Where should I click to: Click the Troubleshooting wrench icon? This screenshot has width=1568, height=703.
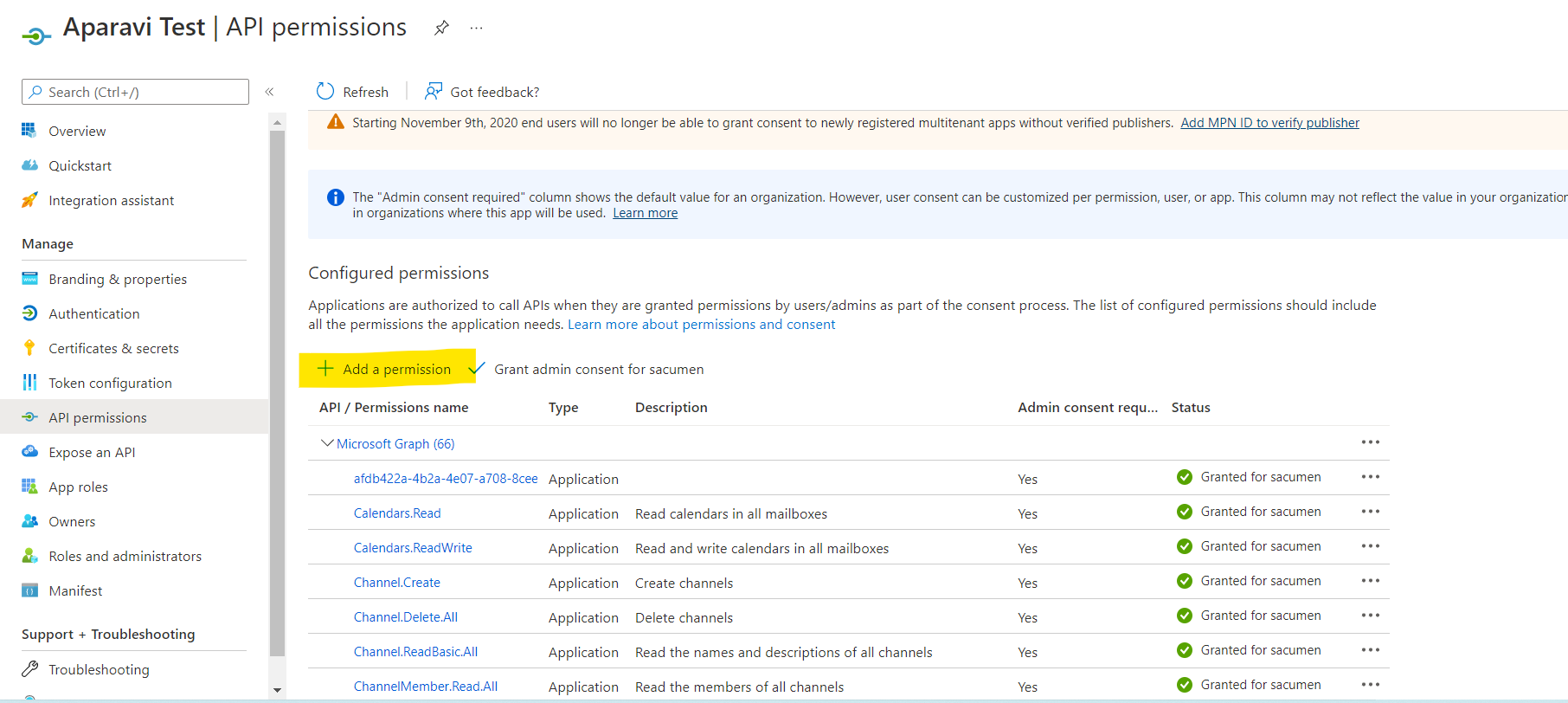(29, 669)
